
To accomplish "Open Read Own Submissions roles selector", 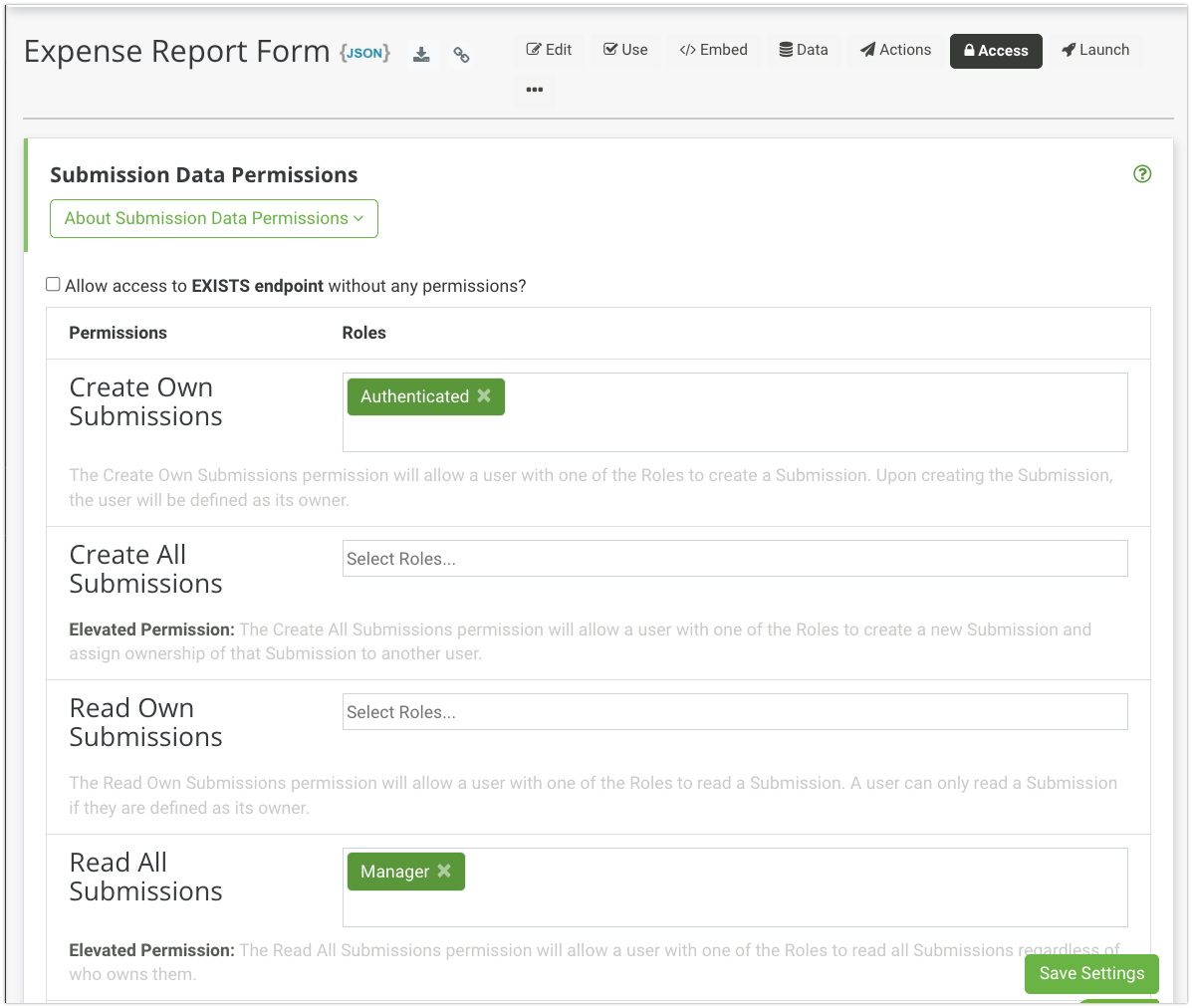I will click(735, 712).
